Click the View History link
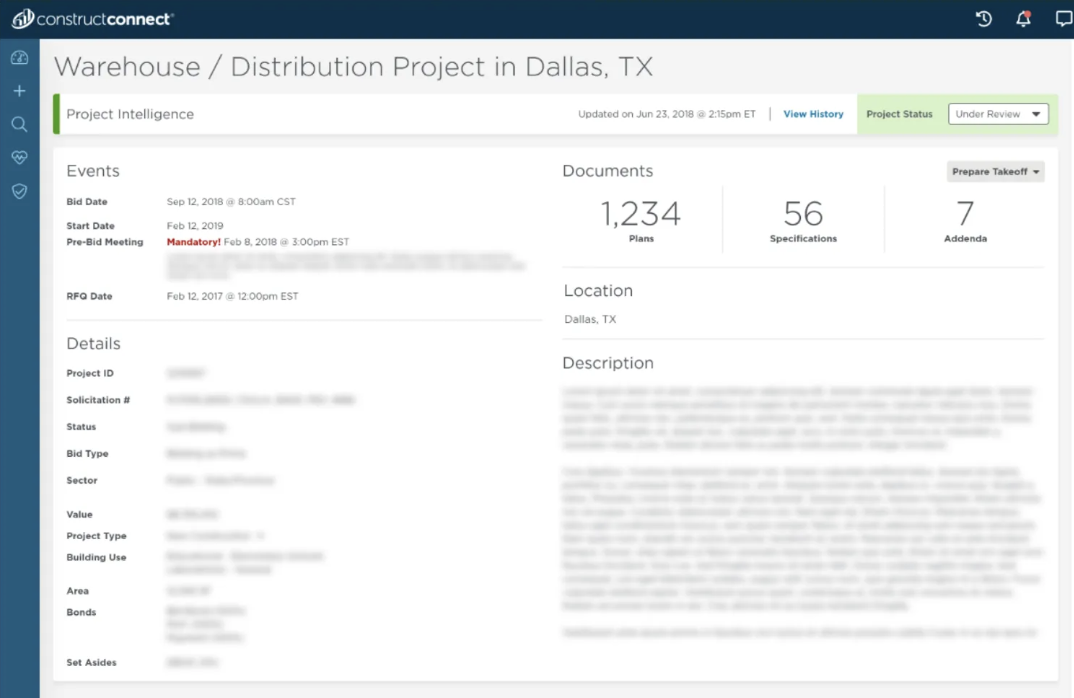 tap(813, 114)
